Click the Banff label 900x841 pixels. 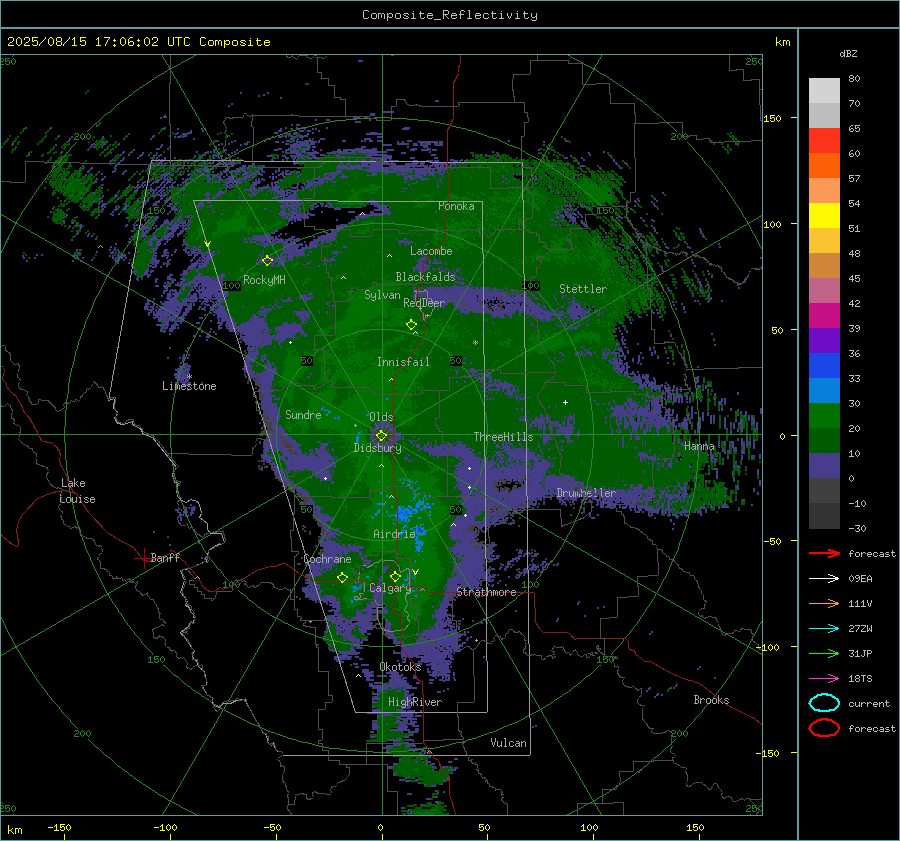pos(165,557)
